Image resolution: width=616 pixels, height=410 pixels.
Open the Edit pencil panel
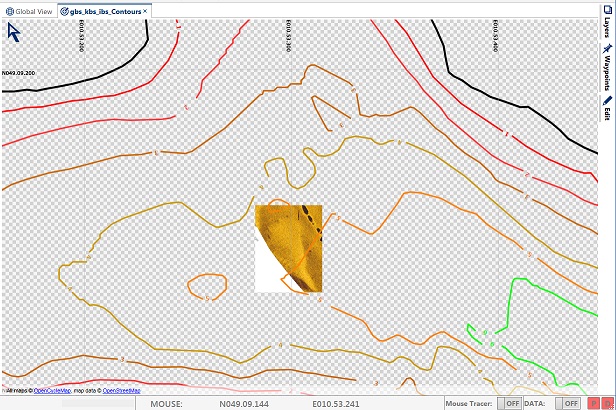pos(606,108)
